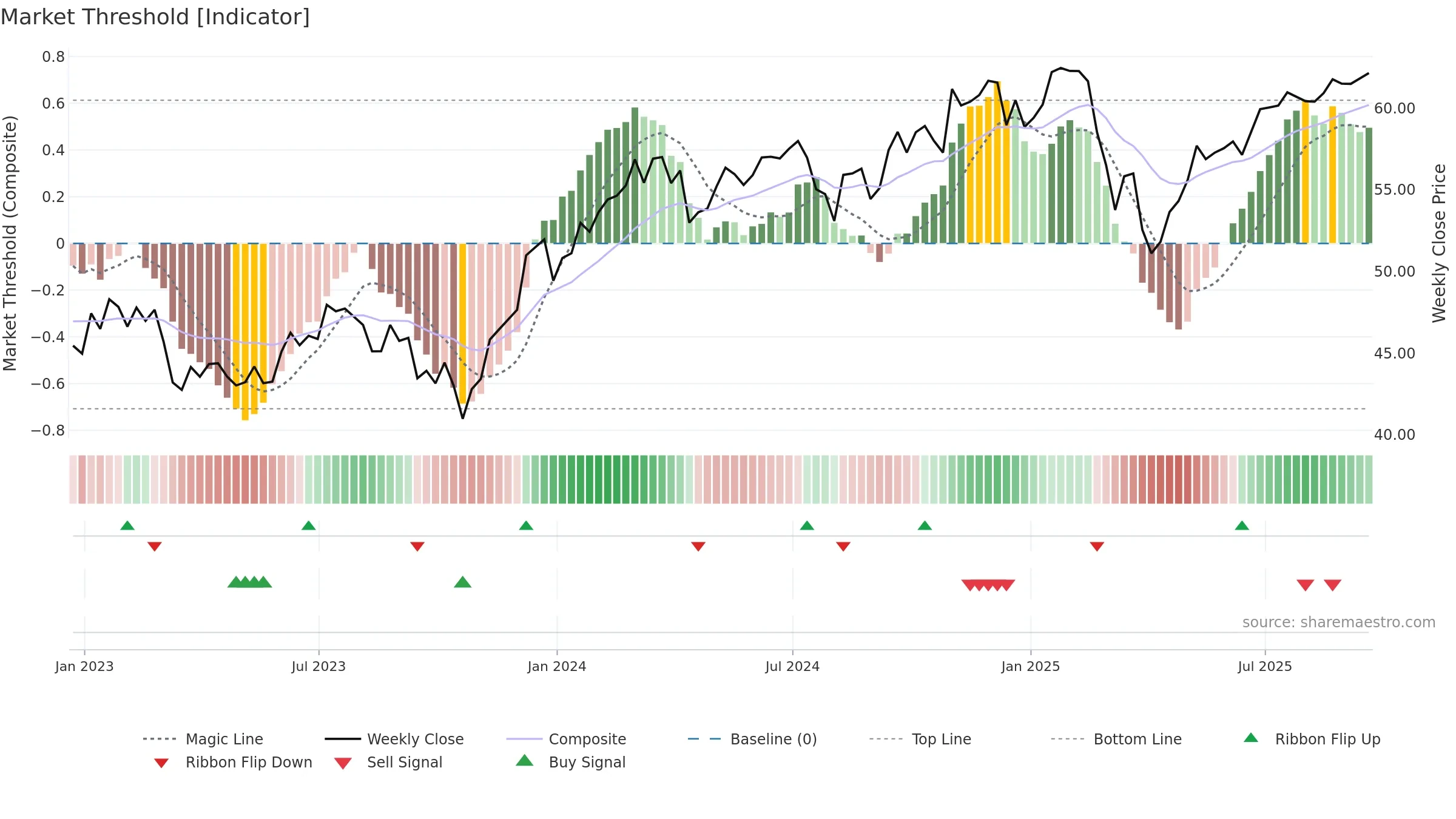Click the 55.00 right axis price label

click(1395, 190)
